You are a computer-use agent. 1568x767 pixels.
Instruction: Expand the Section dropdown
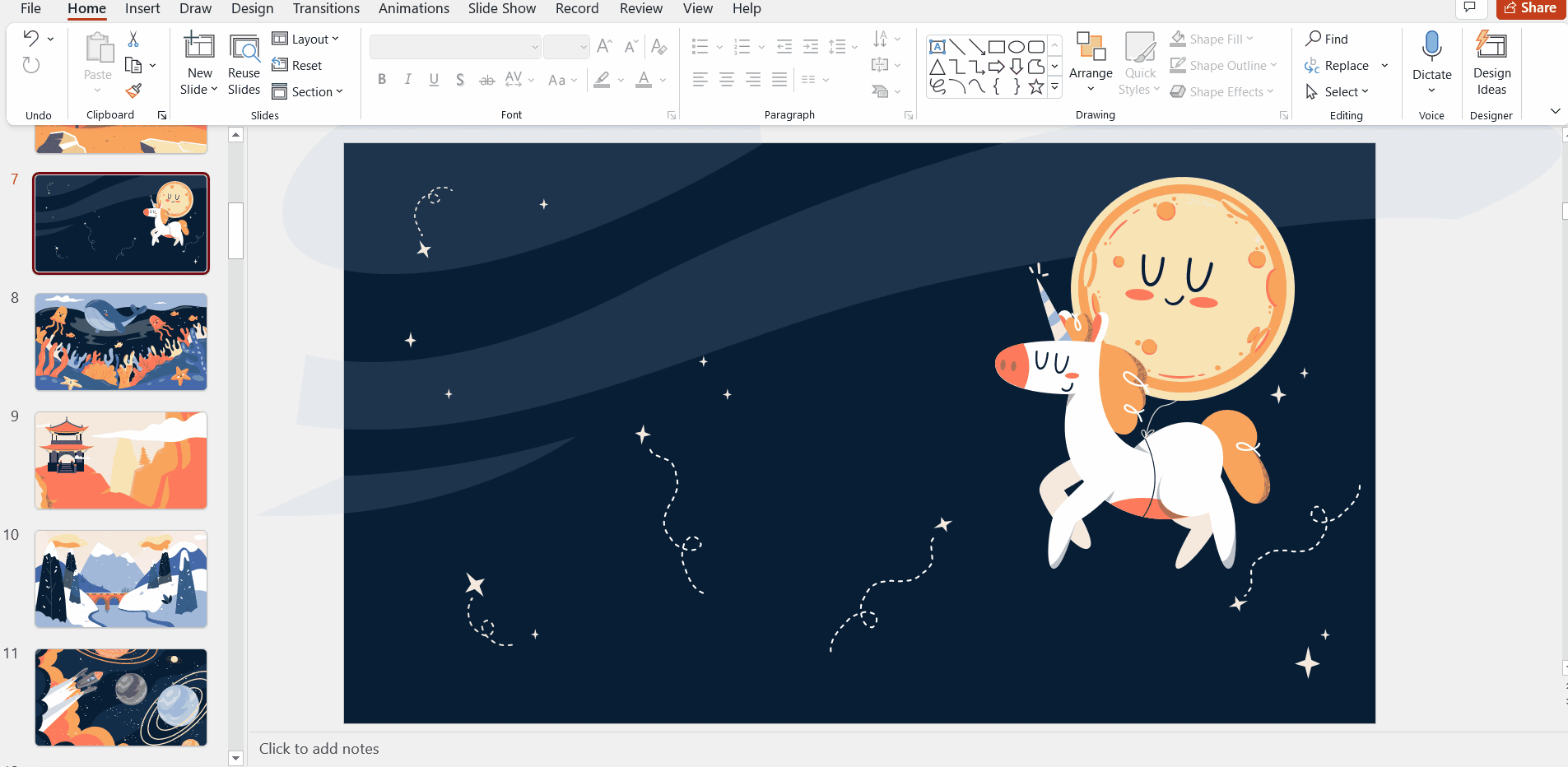pyautogui.click(x=307, y=91)
